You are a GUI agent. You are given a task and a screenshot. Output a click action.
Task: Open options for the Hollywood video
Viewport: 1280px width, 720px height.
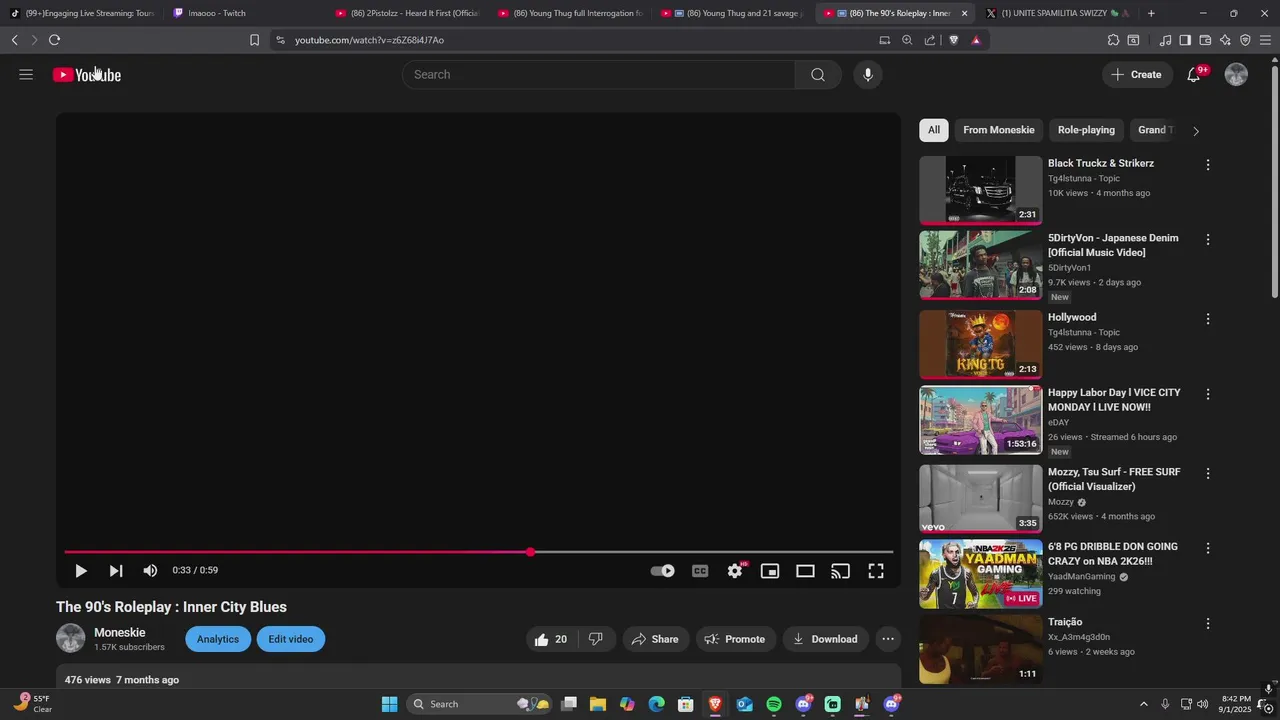pos(1208,319)
